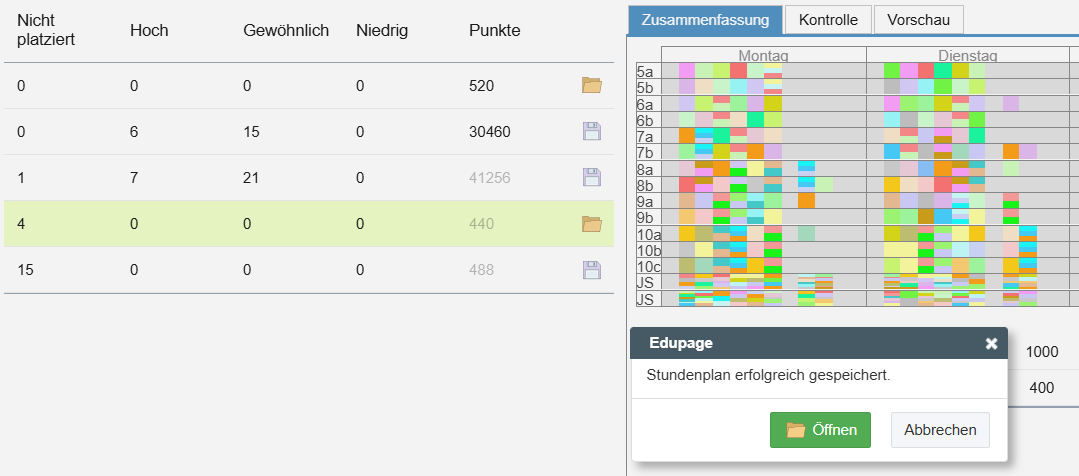
Task: Close the Edupage dialog
Action: [991, 343]
